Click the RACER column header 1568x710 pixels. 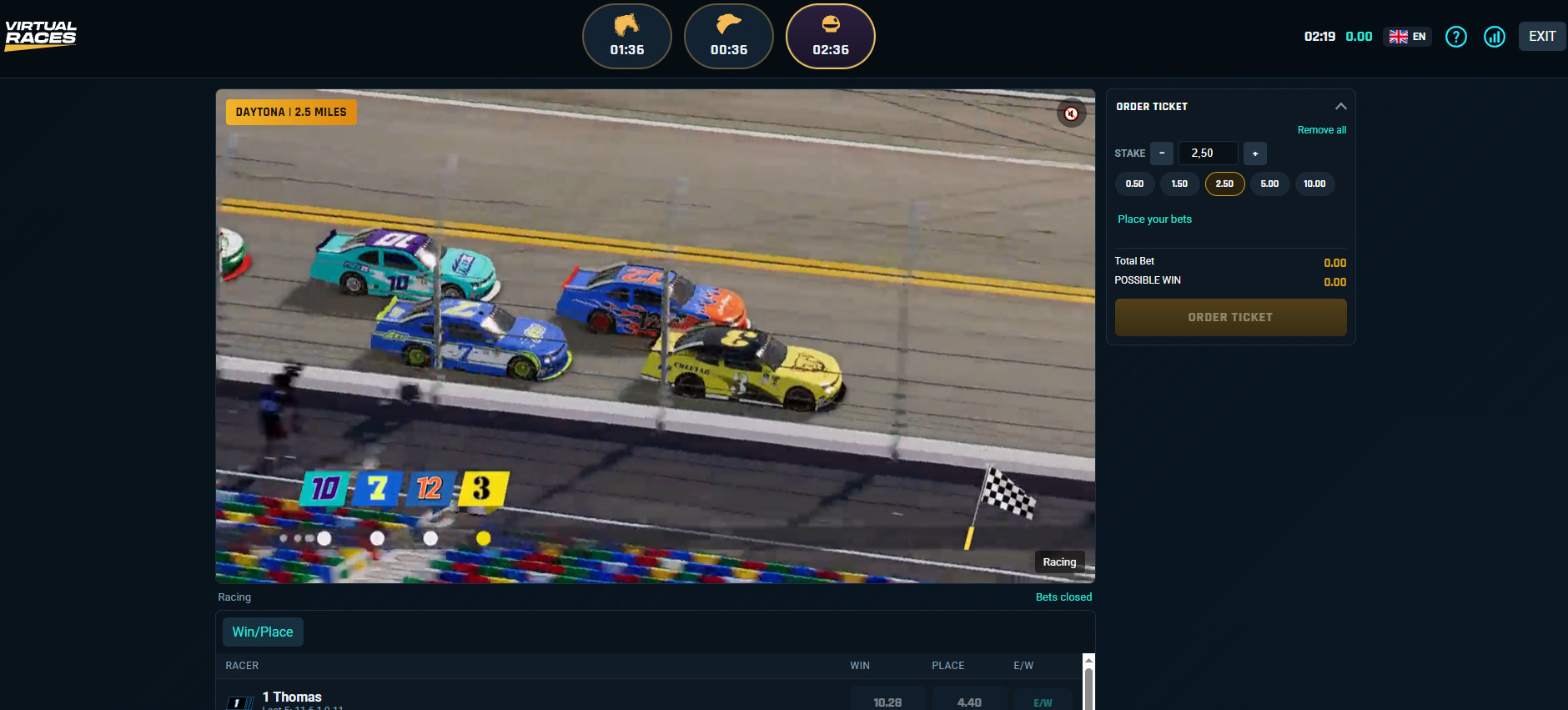tap(242, 666)
